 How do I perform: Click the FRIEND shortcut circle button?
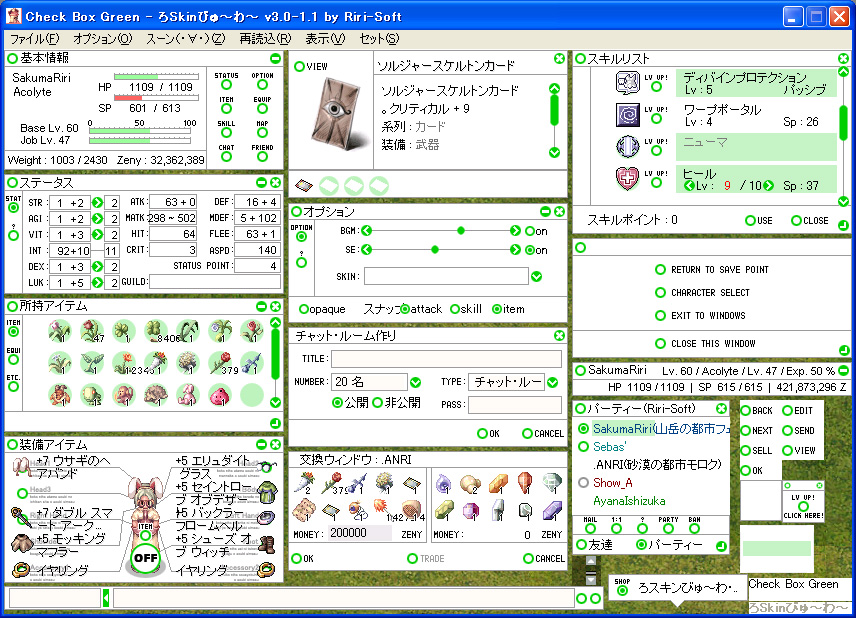pos(263,157)
